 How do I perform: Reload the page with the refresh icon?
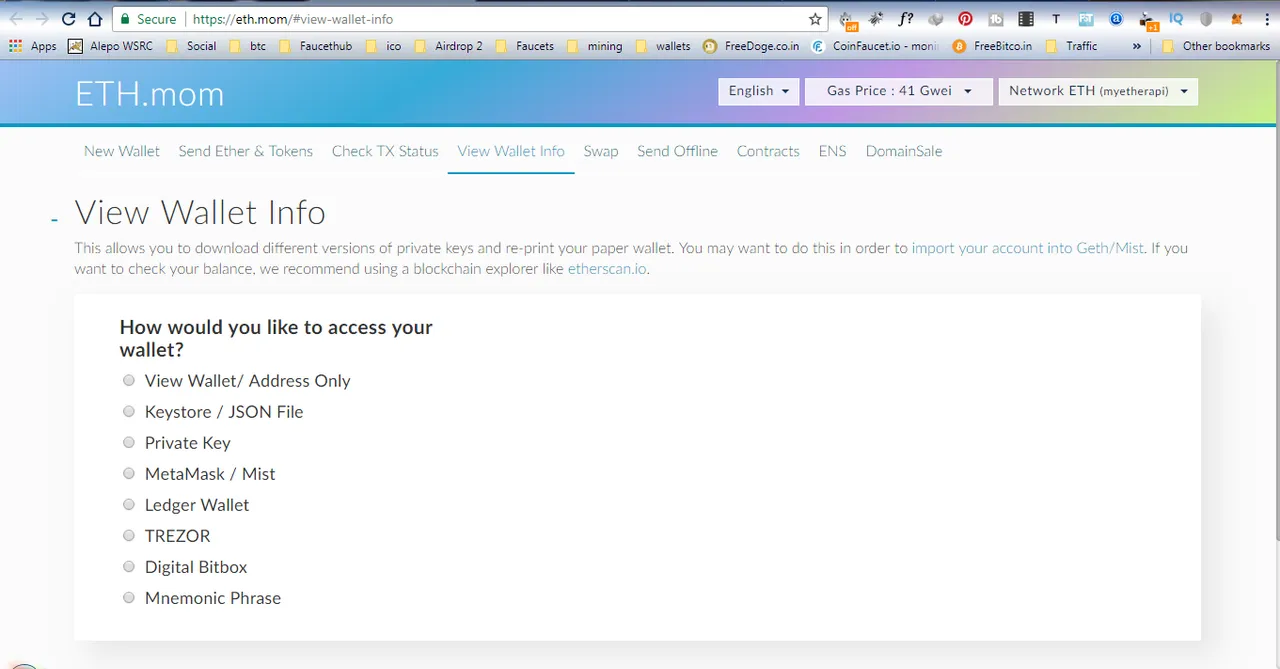coord(69,19)
